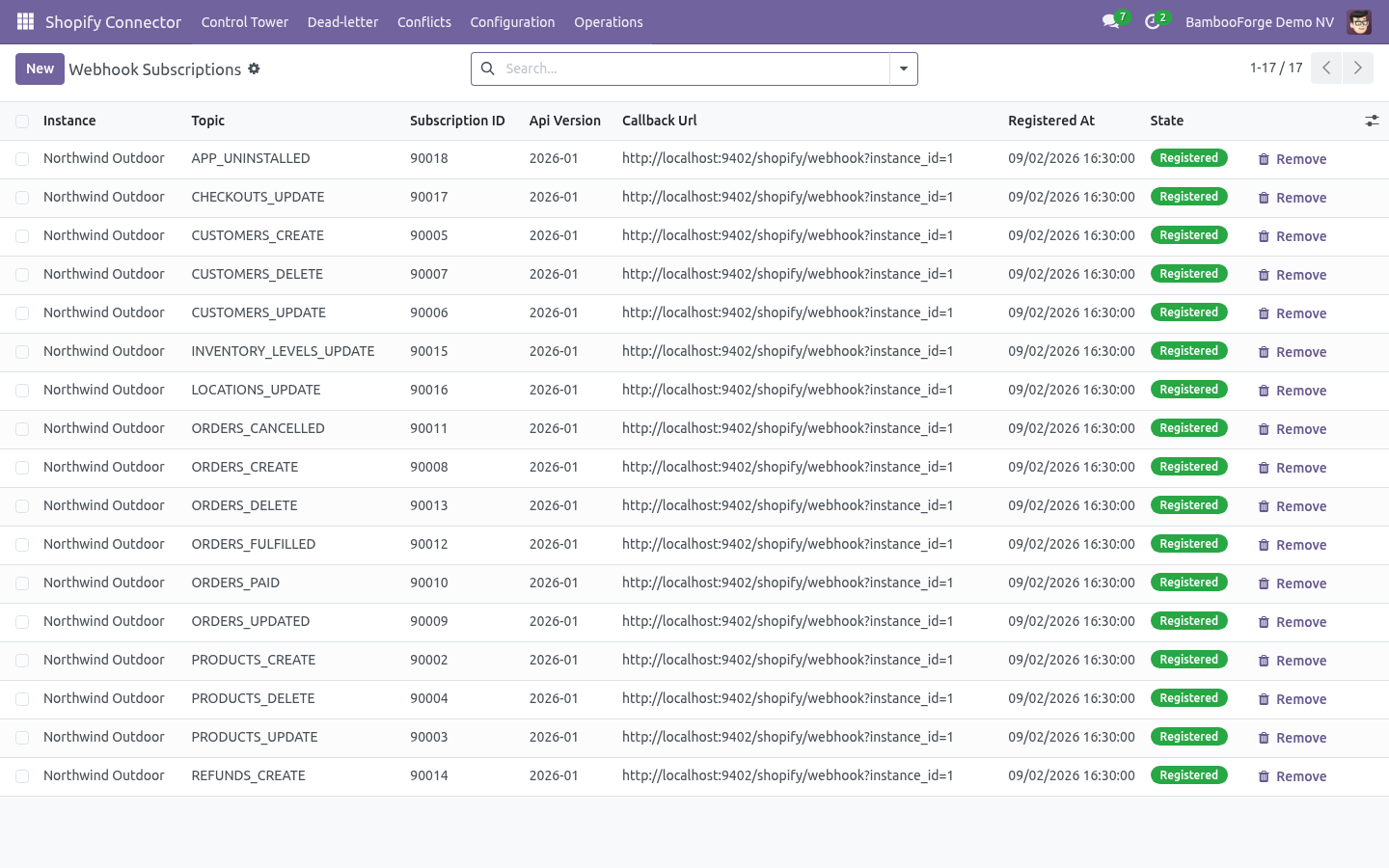Click subscription ID 90013
1389x868 pixels.
(429, 505)
